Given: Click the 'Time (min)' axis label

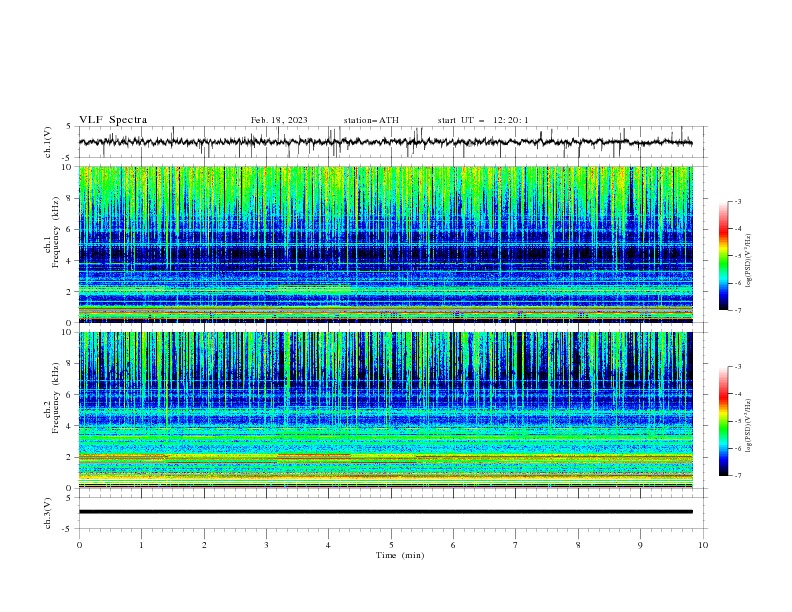Looking at the screenshot, I should [400, 555].
